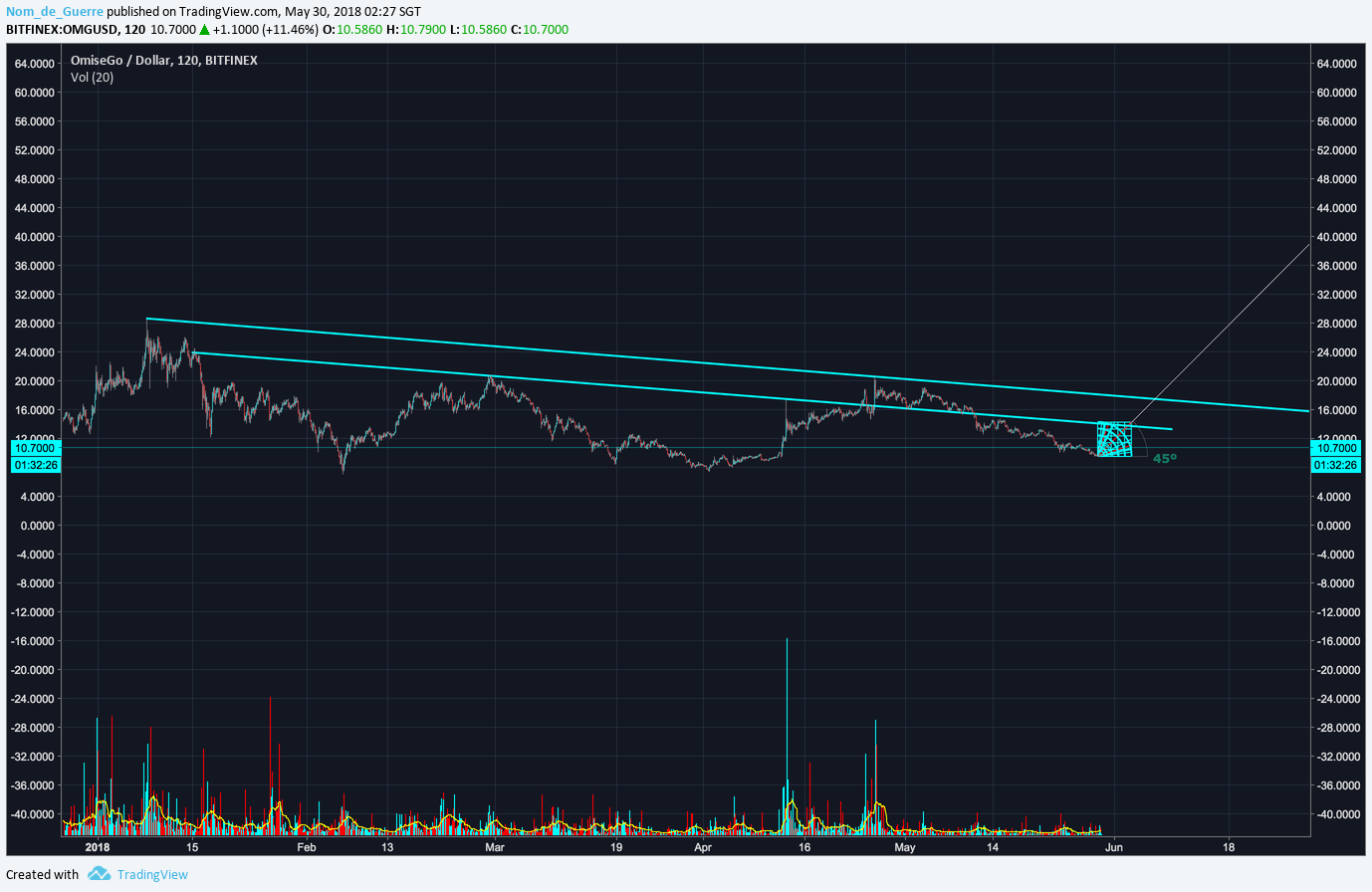Click the current price tag 10.7000 on right axis

click(1336, 448)
